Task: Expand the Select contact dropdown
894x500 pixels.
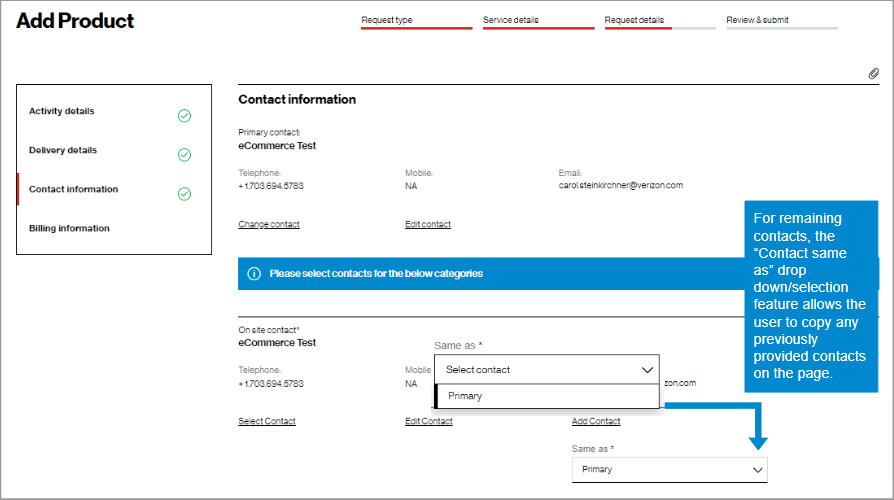Action: 547,369
